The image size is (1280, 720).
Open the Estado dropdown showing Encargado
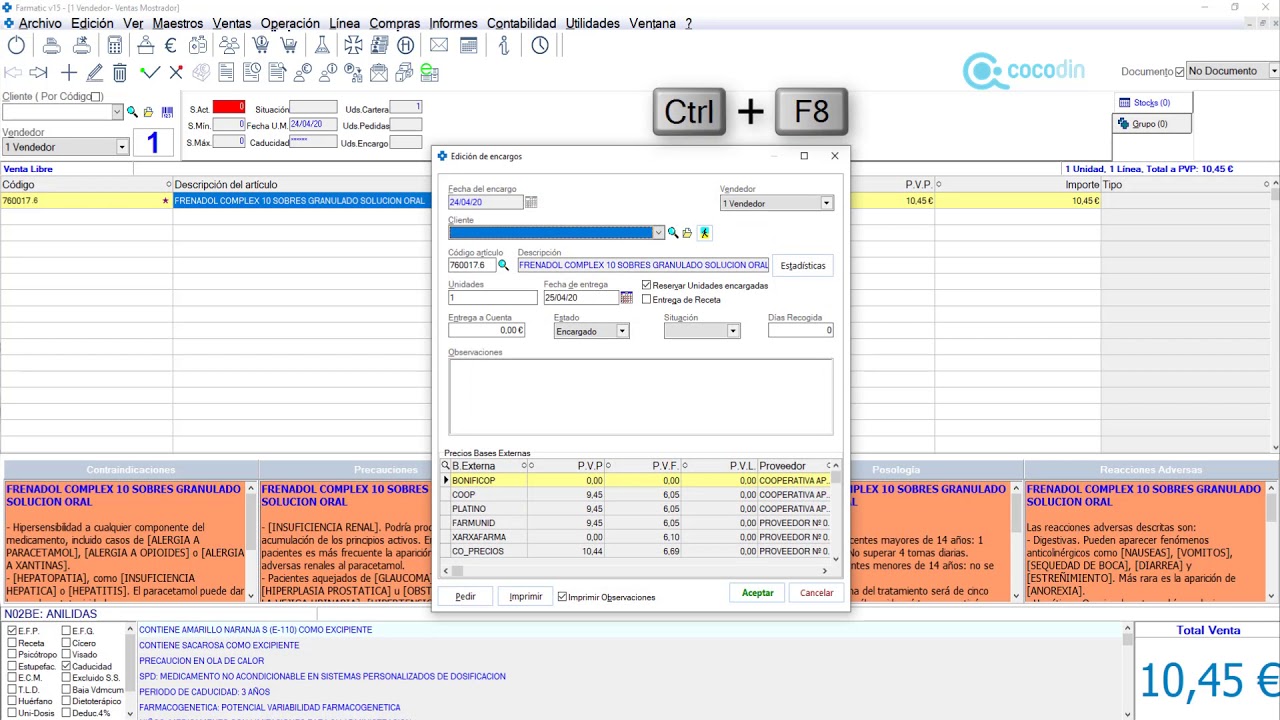(622, 331)
